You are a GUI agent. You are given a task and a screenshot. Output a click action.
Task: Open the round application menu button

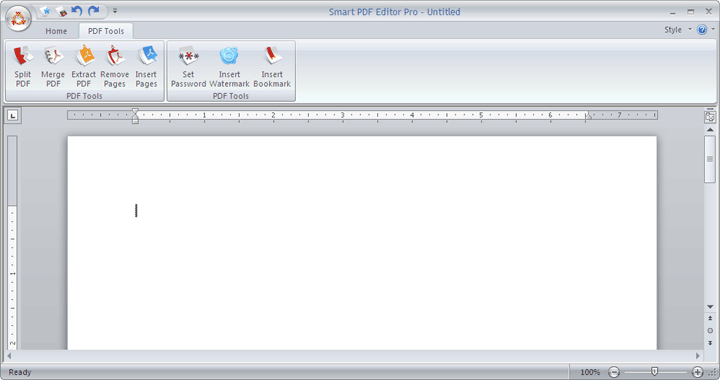point(18,19)
